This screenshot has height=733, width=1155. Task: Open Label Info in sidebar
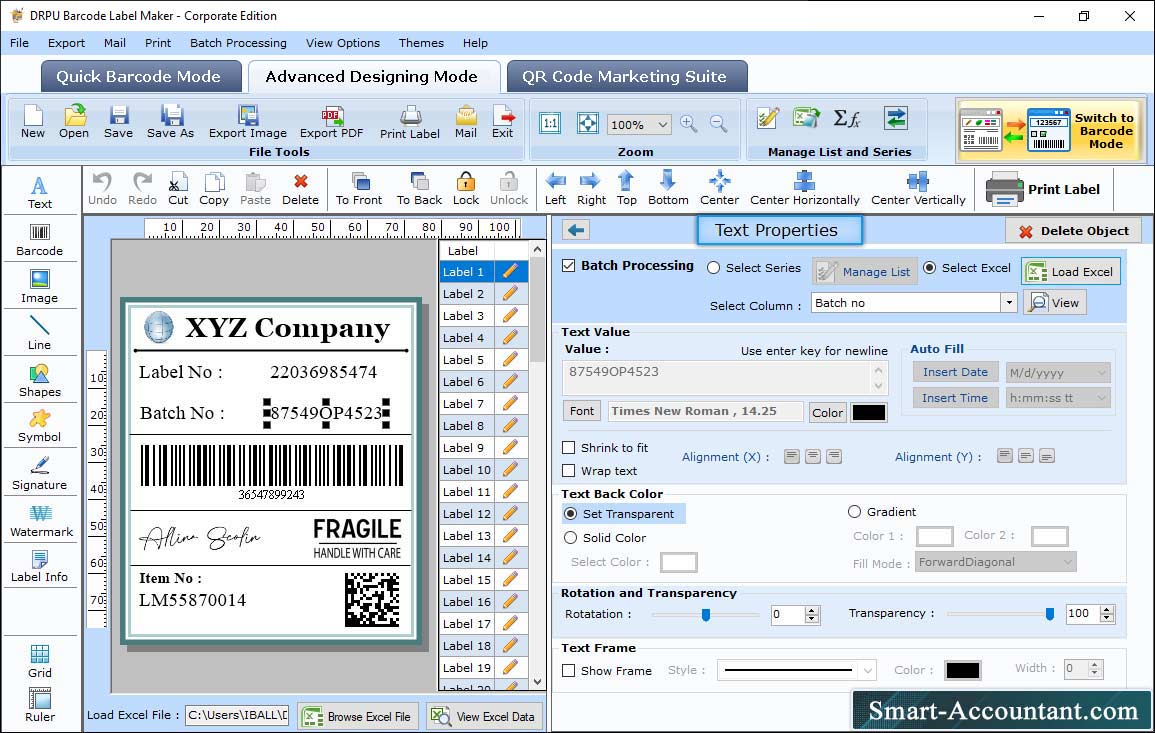pos(40,567)
